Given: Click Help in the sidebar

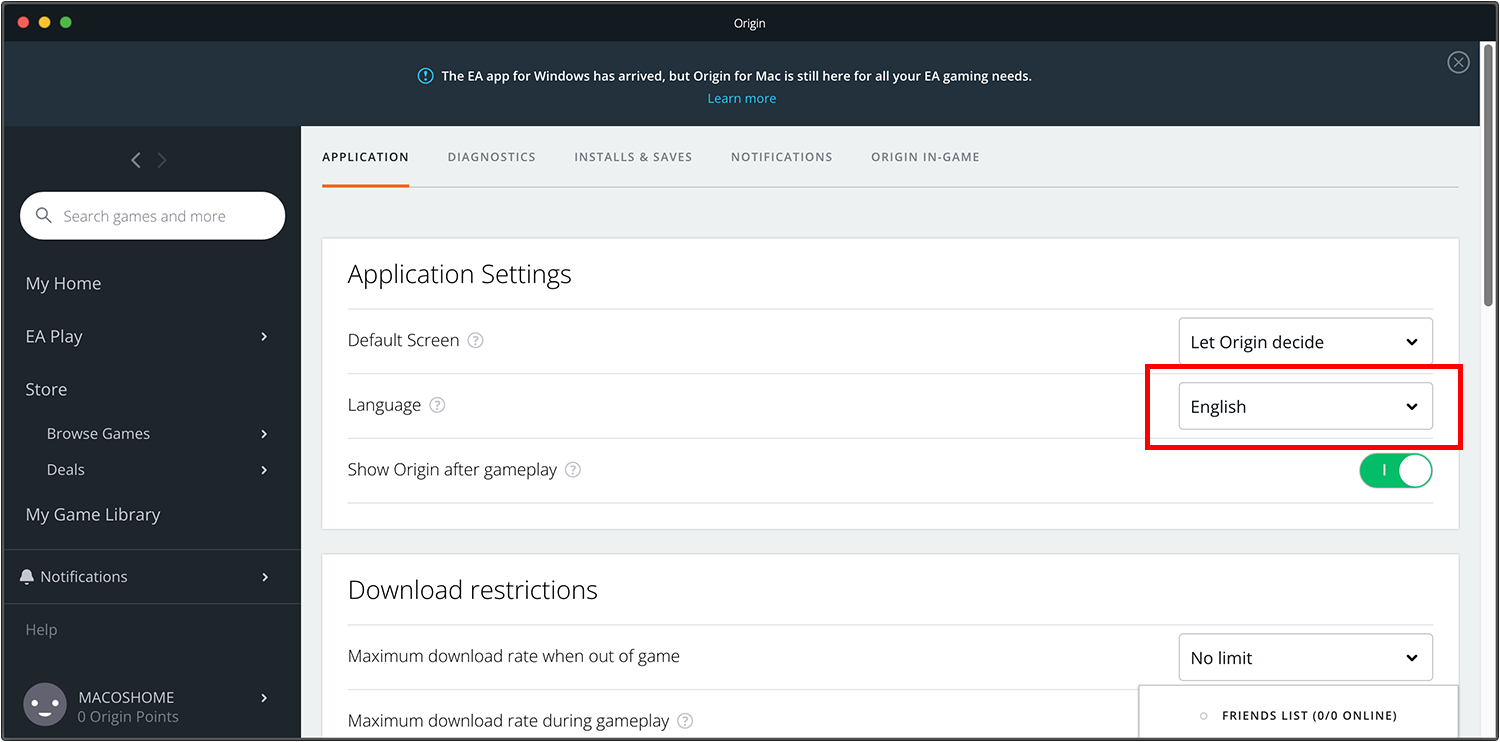Looking at the screenshot, I should [x=41, y=630].
